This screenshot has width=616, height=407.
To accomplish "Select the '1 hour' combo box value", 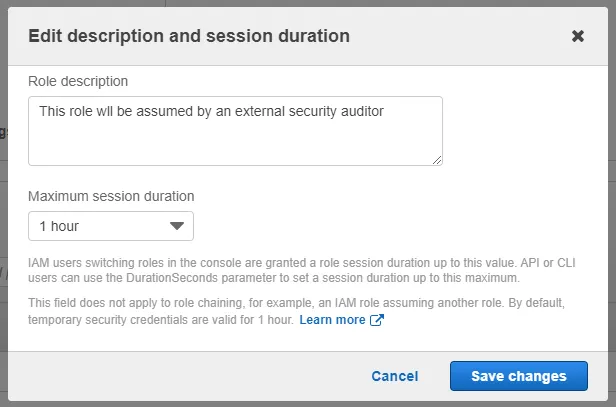I will tap(60, 226).
